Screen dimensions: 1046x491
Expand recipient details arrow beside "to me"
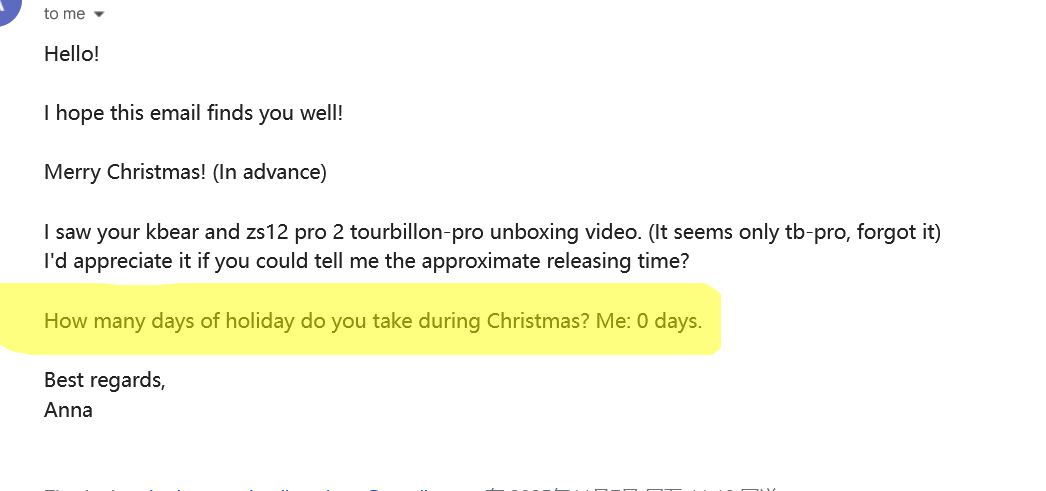(98, 14)
